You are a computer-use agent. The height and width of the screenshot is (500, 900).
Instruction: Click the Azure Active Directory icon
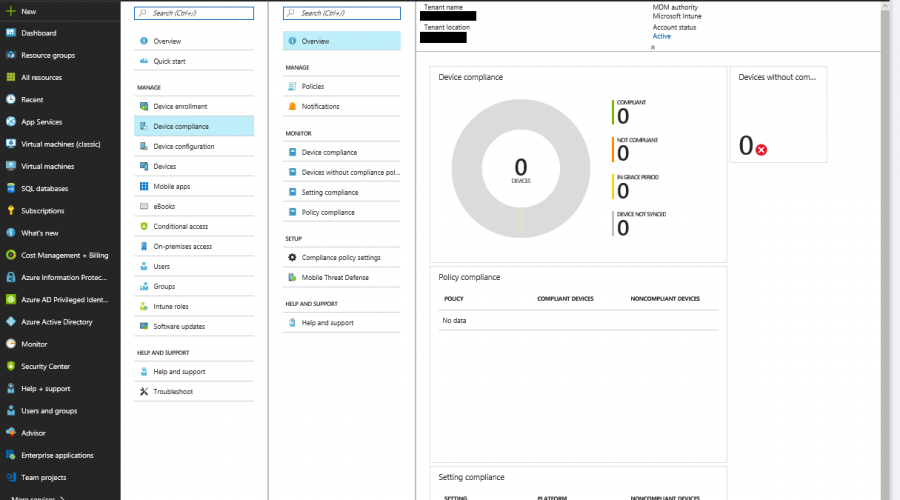click(10, 322)
